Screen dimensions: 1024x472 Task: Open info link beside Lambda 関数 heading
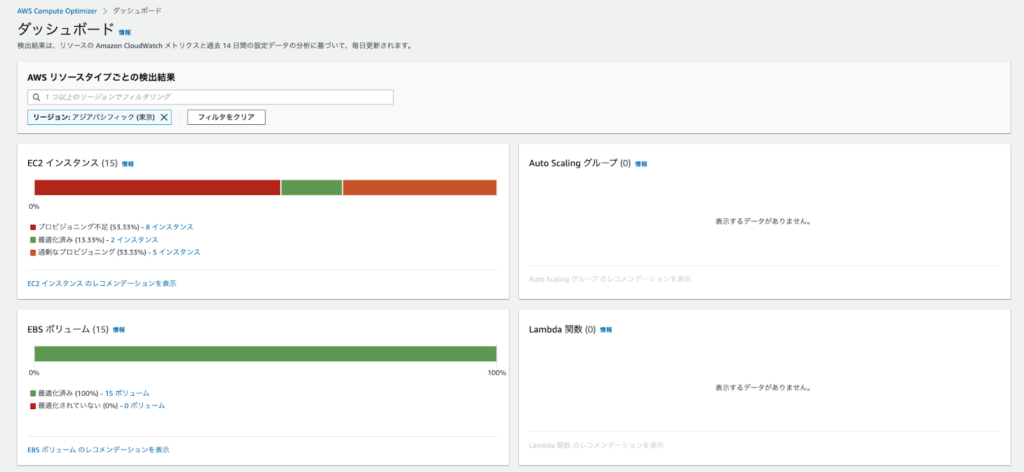click(606, 330)
